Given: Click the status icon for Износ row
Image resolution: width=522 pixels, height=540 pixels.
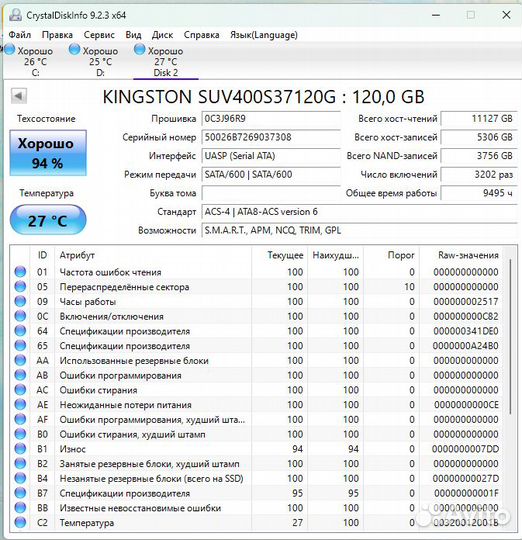Looking at the screenshot, I should [x=20, y=449].
